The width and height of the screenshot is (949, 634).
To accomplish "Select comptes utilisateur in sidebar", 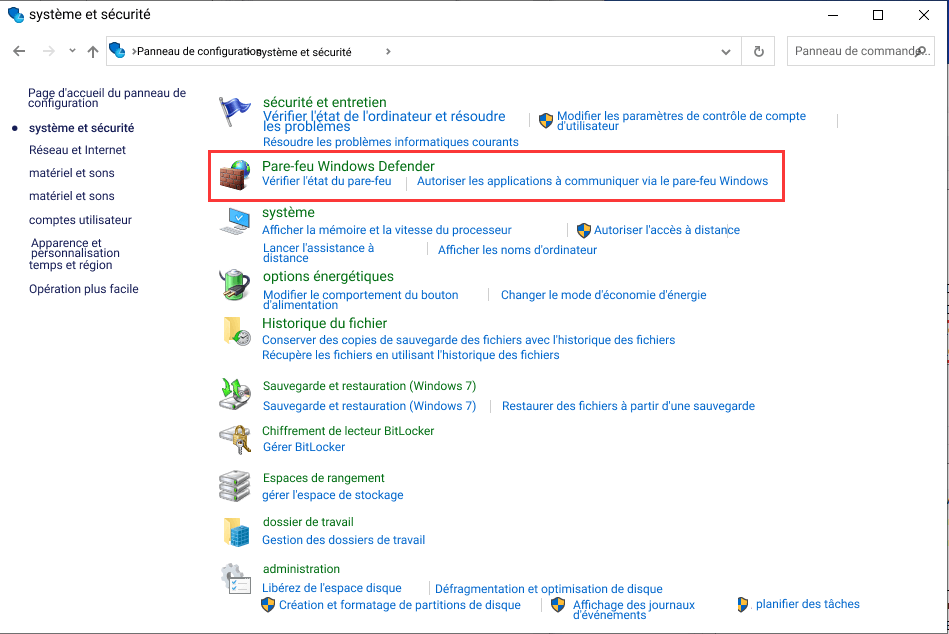I will pyautogui.click(x=80, y=220).
